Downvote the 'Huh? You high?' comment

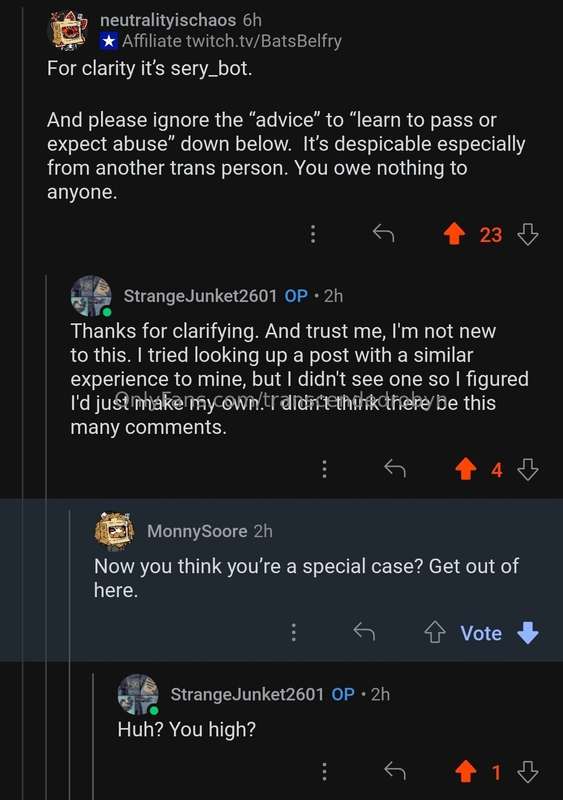(x=528, y=771)
